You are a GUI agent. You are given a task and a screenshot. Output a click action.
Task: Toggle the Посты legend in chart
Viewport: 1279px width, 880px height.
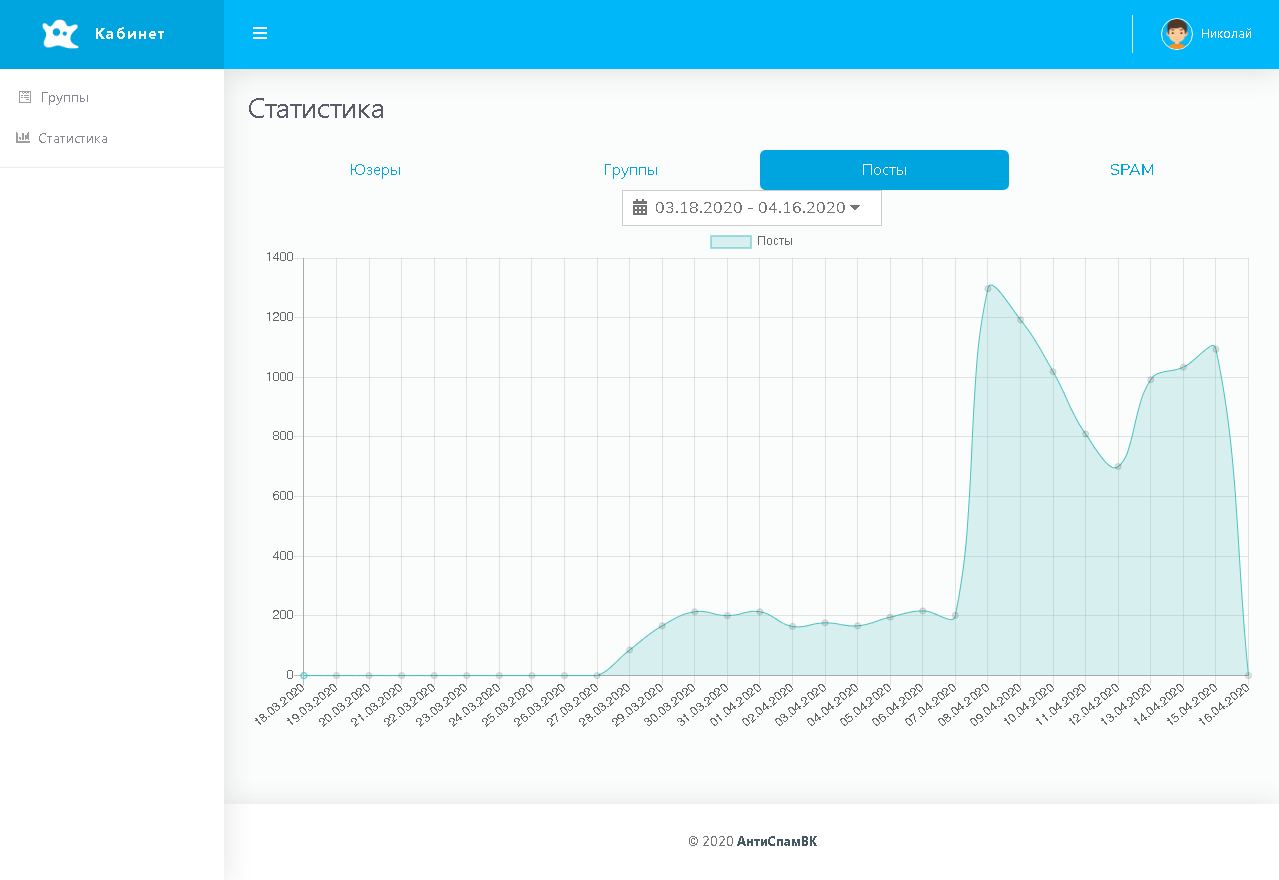(x=731, y=241)
